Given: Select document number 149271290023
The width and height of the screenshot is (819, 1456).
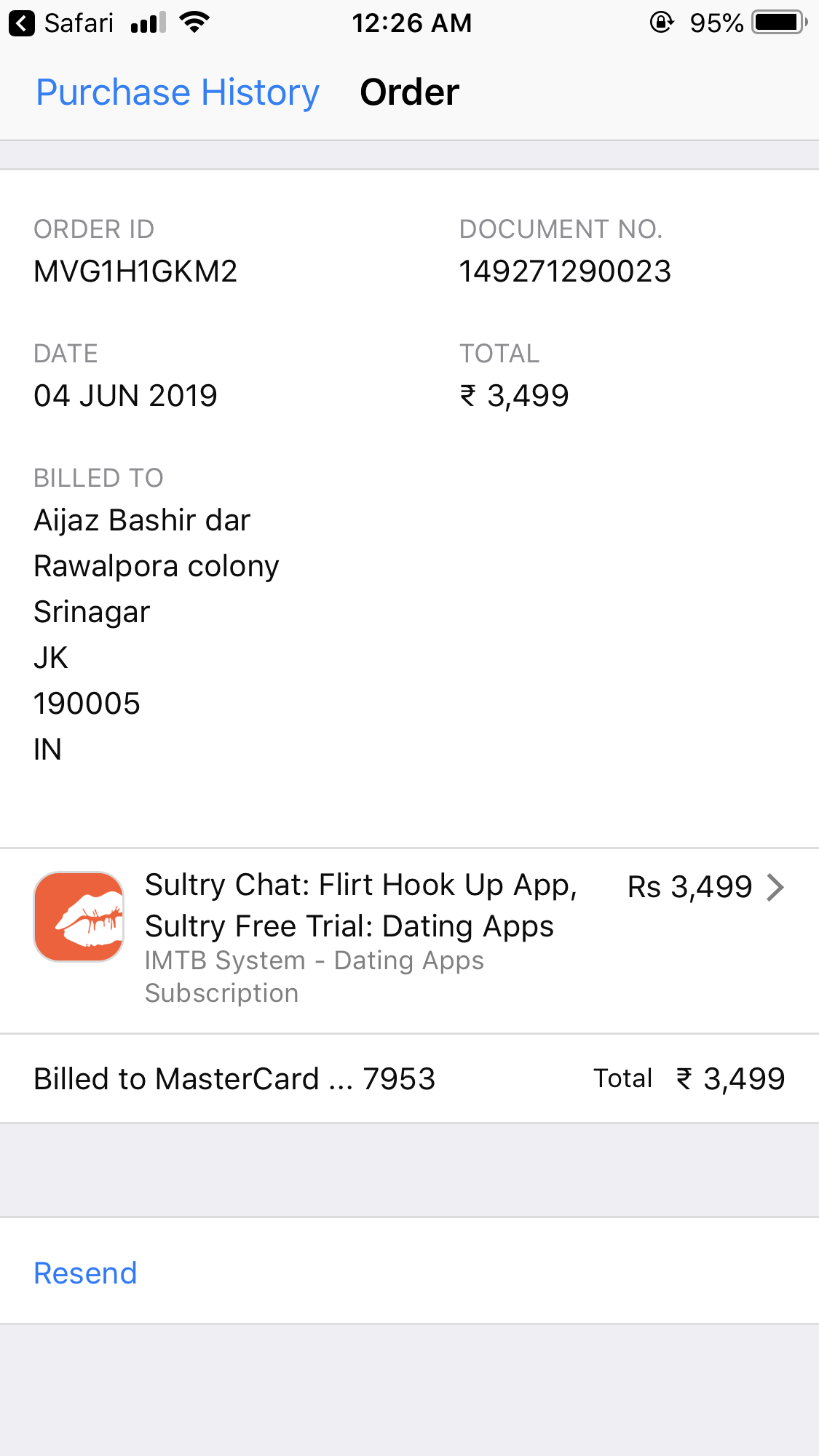Looking at the screenshot, I should 565,271.
